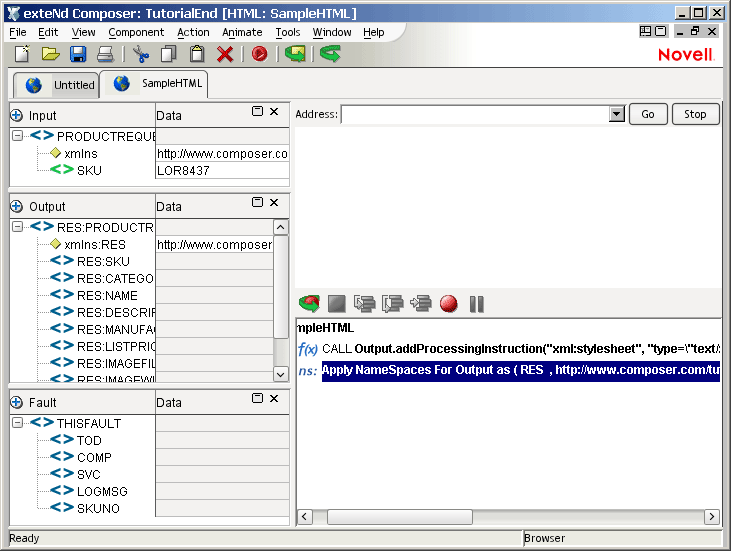This screenshot has width=731, height=551.
Task: Select the CALL Output.addProcessingInstruction action line
Action: point(521,349)
